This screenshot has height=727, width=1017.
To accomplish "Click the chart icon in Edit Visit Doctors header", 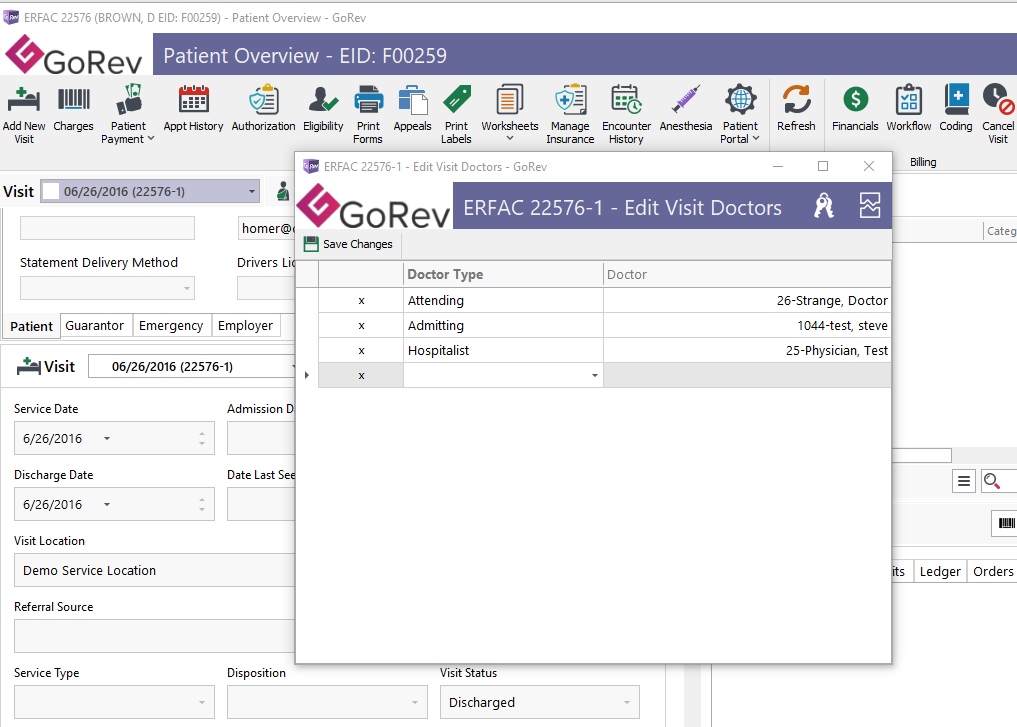I will click(x=870, y=206).
